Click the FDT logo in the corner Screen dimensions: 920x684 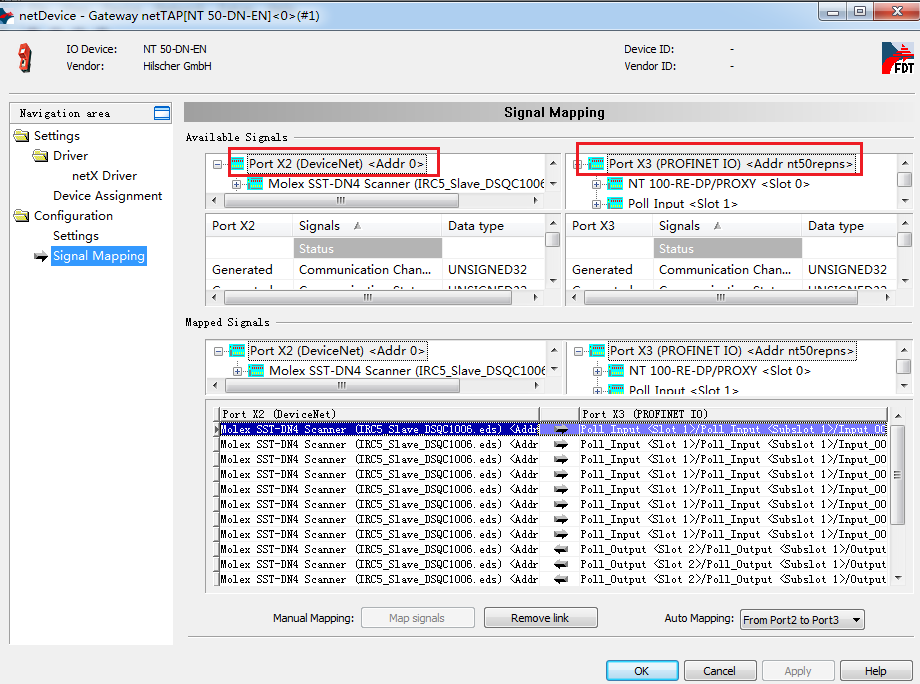(896, 56)
